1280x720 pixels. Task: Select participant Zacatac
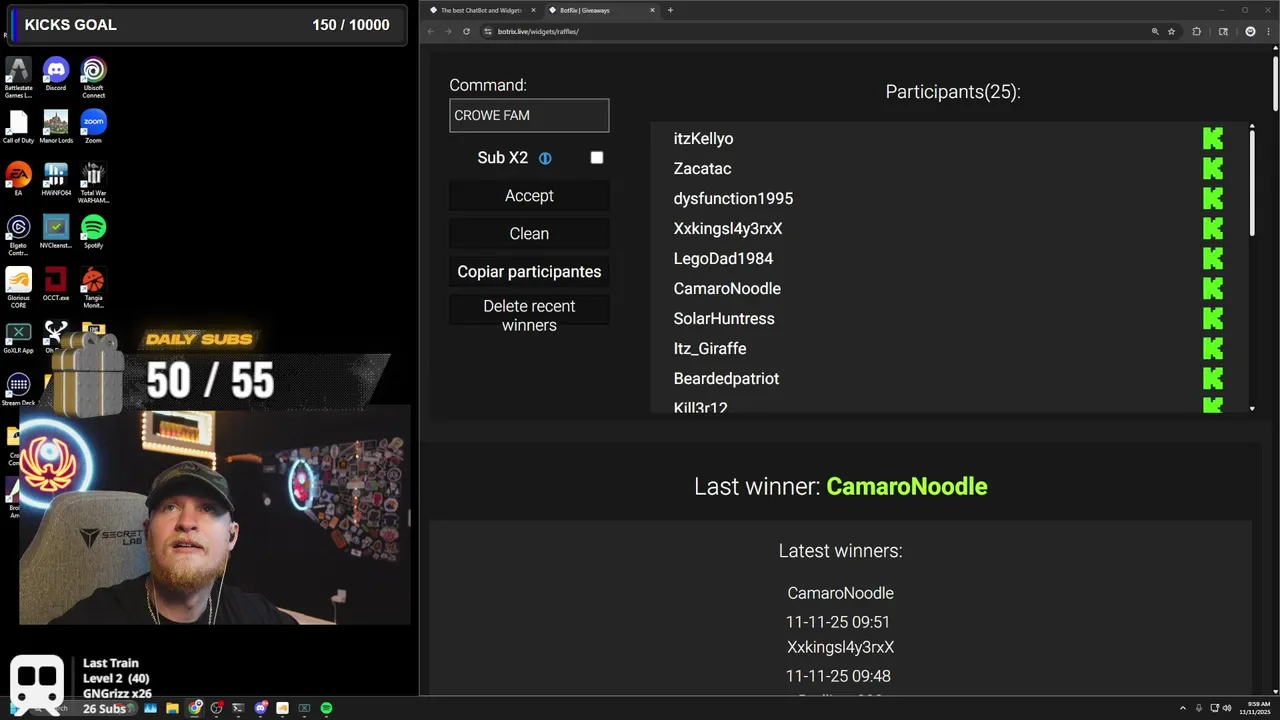coord(702,169)
